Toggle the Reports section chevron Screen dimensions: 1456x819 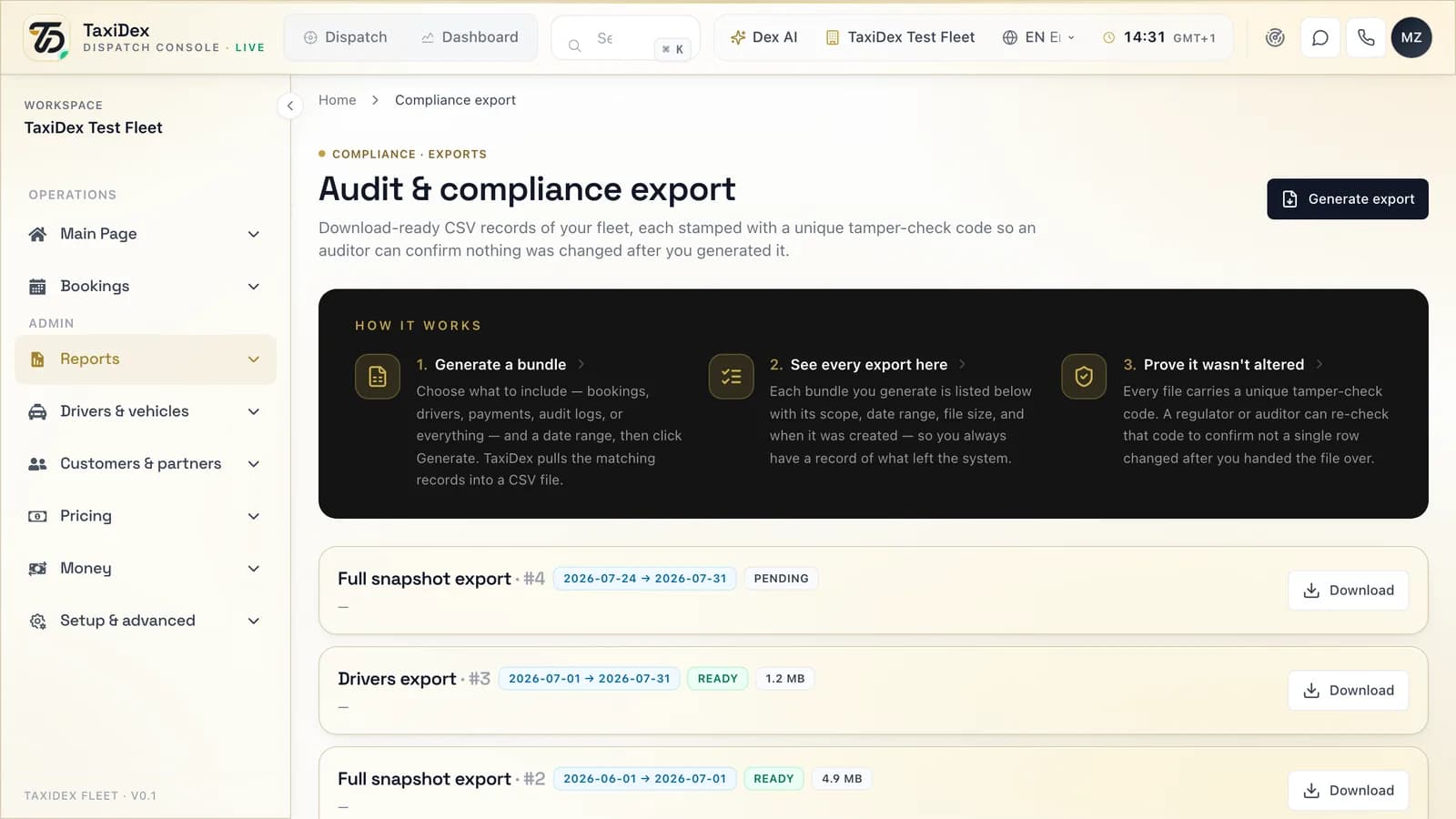(x=254, y=359)
